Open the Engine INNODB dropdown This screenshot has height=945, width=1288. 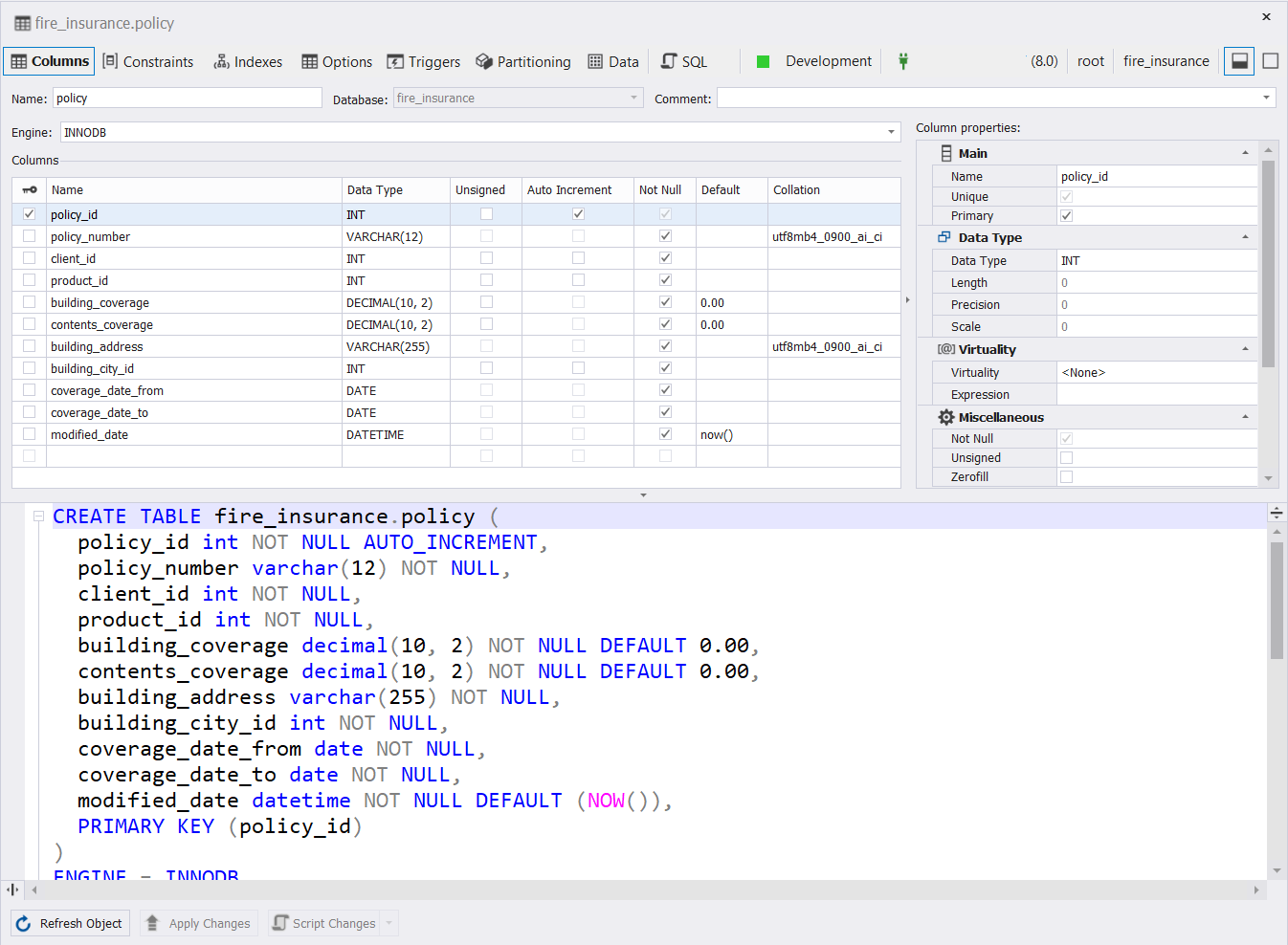click(480, 132)
